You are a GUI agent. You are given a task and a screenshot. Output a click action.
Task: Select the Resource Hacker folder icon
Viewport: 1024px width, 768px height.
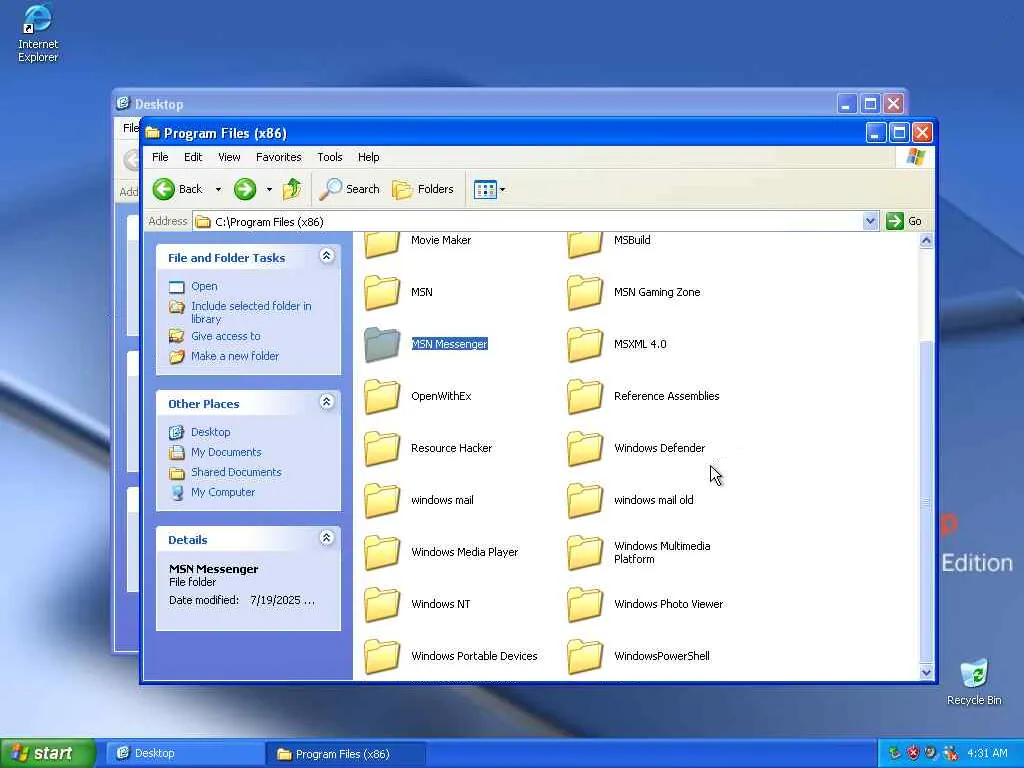tap(382, 448)
